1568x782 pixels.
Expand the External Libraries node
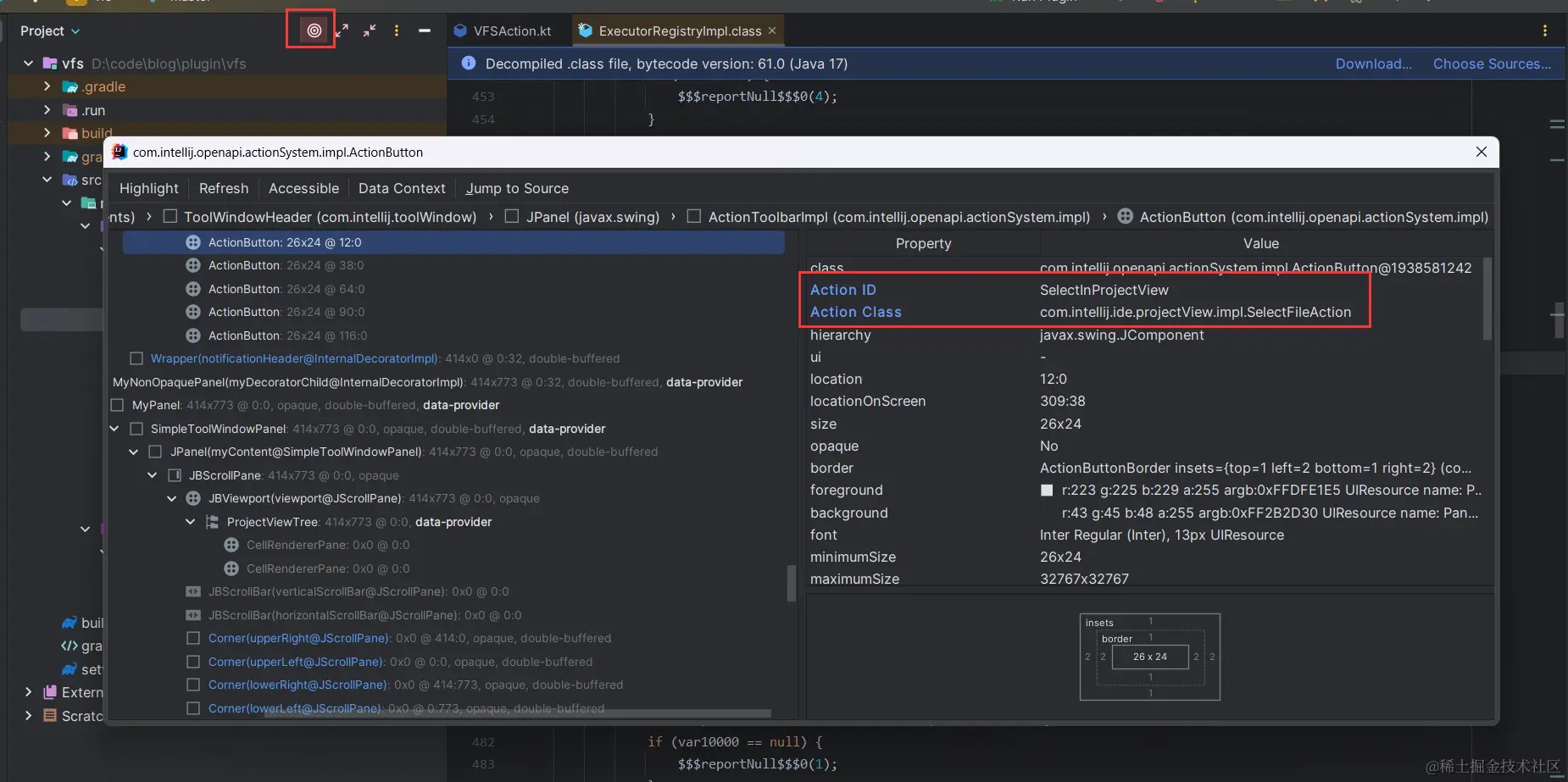(29, 692)
